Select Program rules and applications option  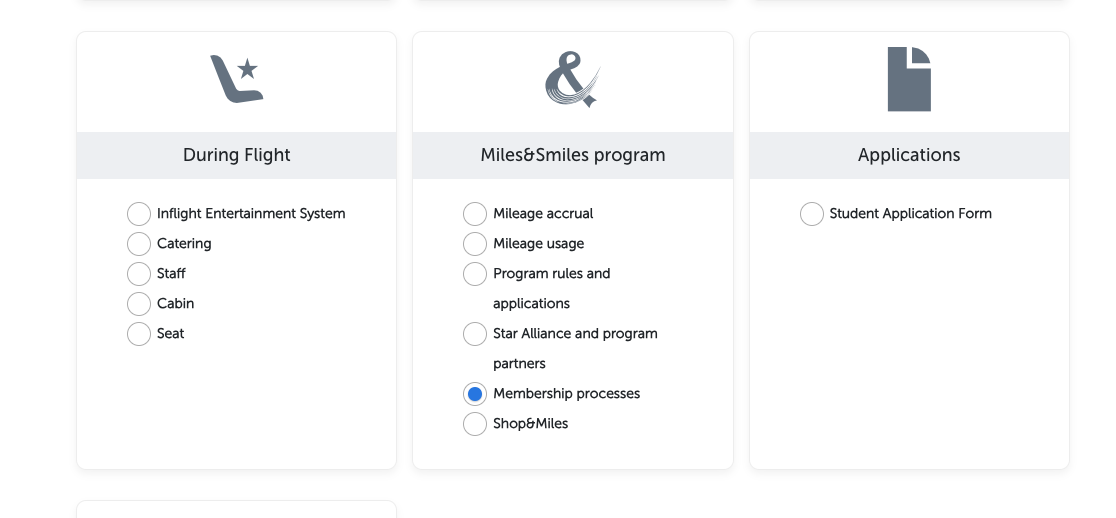475,273
